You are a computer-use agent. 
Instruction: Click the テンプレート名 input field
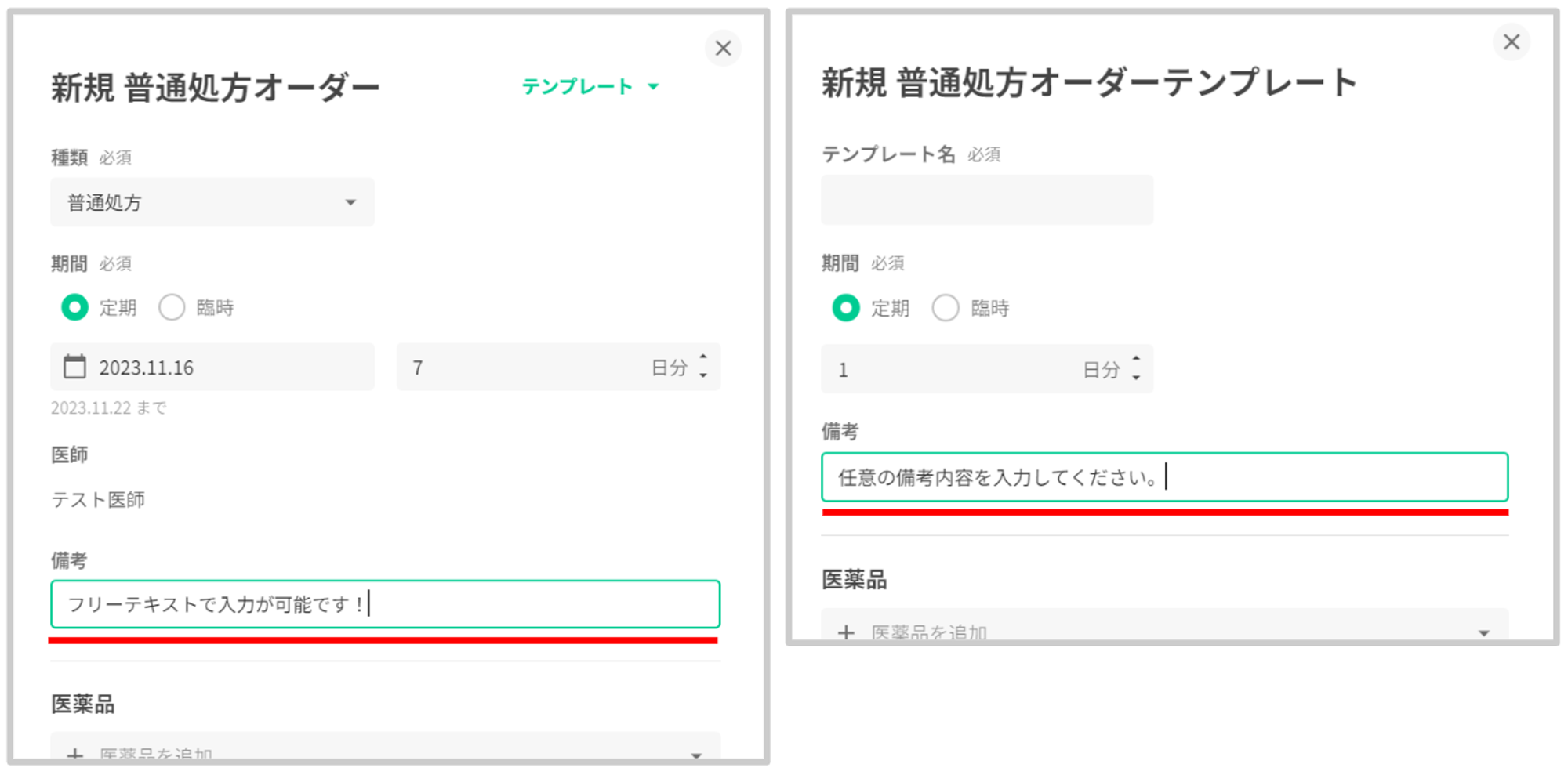click(x=986, y=200)
